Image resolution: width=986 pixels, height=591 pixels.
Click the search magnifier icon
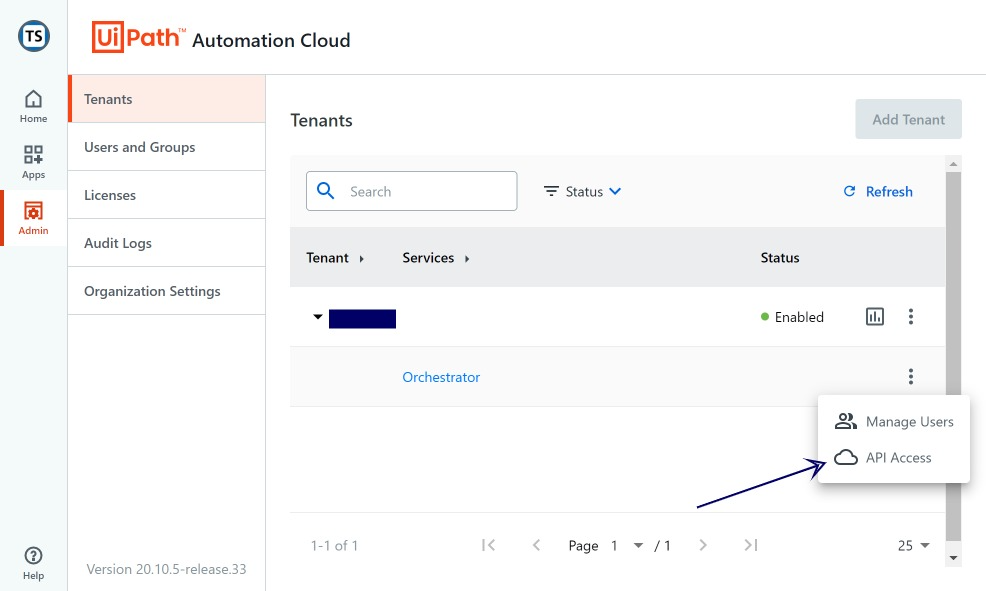(x=325, y=191)
